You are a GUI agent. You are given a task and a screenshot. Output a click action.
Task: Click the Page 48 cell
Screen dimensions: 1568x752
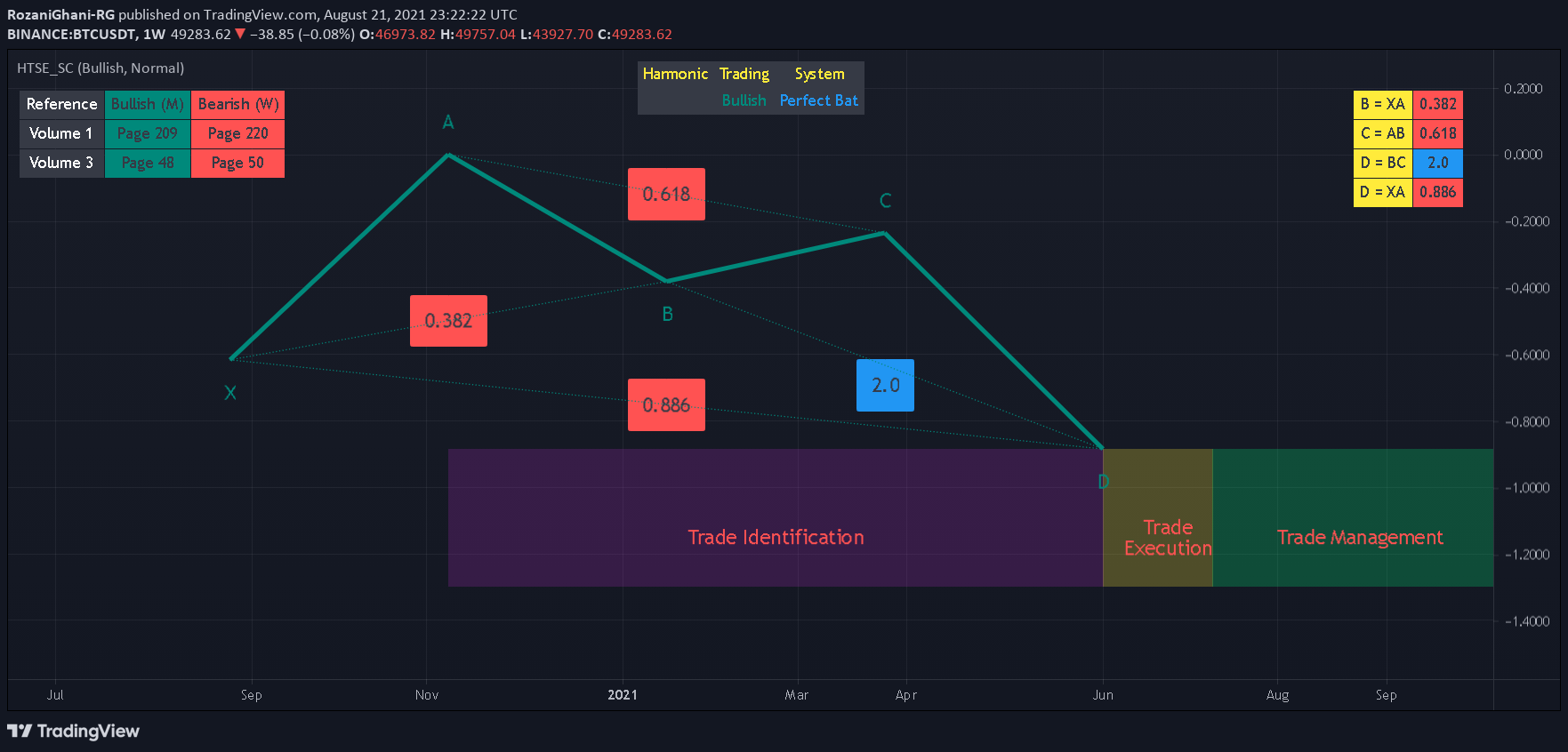pyautogui.click(x=148, y=163)
